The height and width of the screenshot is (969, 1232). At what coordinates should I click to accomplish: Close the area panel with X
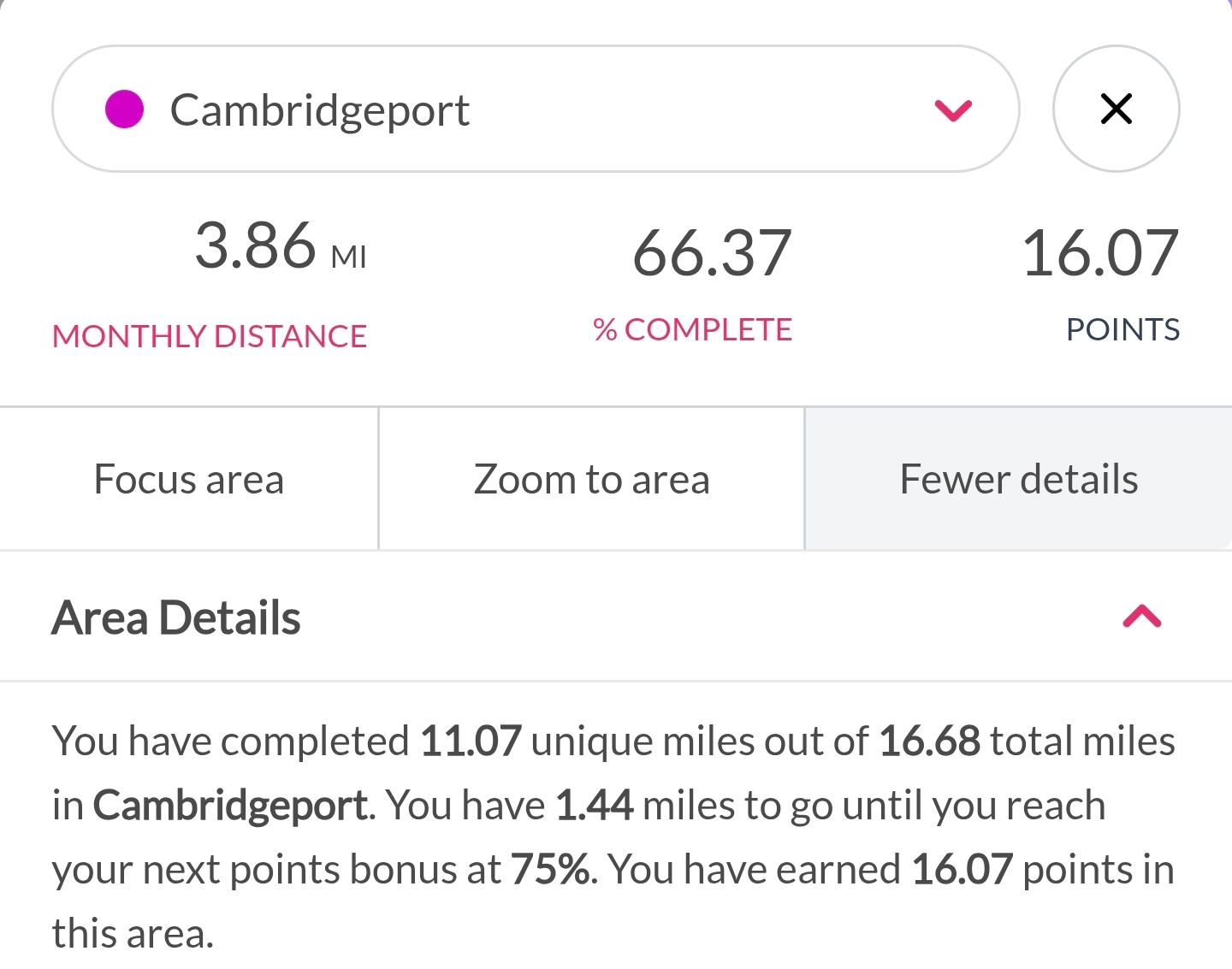tap(1116, 109)
